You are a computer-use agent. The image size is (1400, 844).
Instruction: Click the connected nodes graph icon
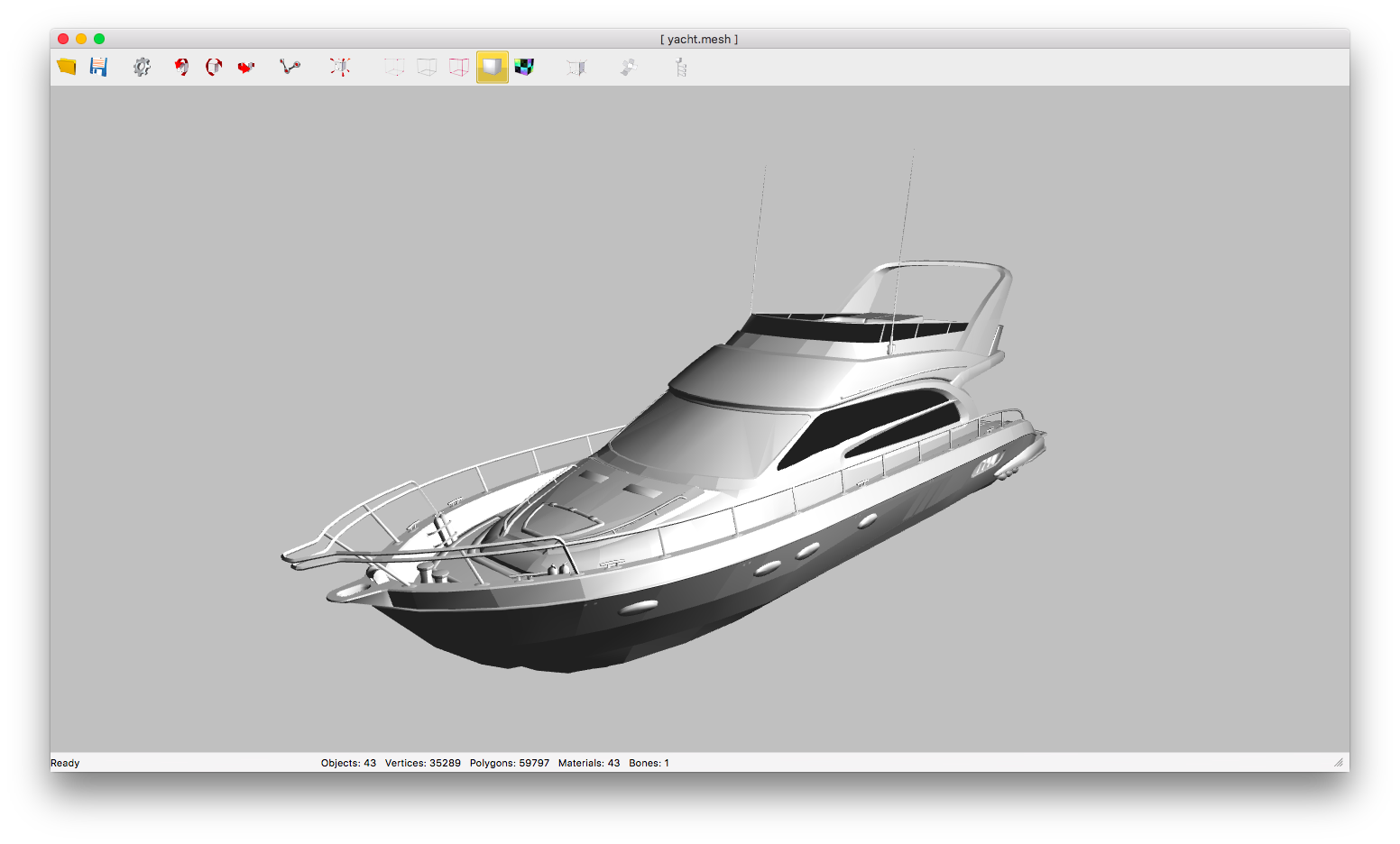click(x=290, y=67)
